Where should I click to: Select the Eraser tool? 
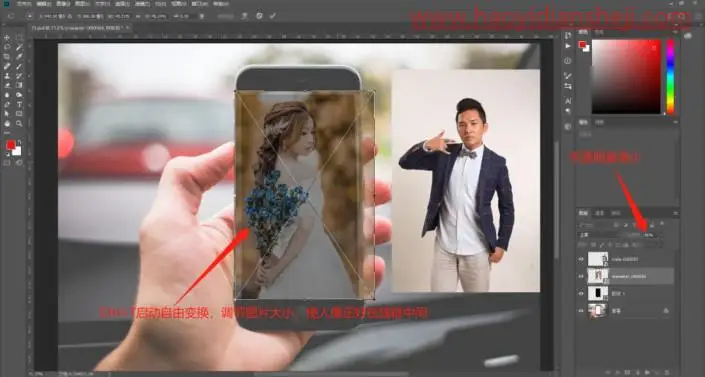coord(7,85)
